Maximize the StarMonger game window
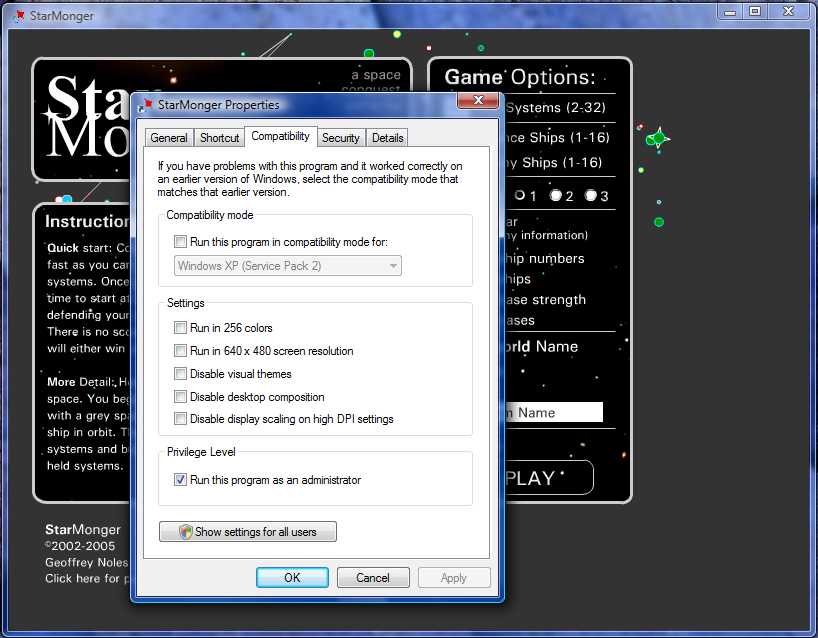Screen dimensions: 818x638 (x=755, y=11)
